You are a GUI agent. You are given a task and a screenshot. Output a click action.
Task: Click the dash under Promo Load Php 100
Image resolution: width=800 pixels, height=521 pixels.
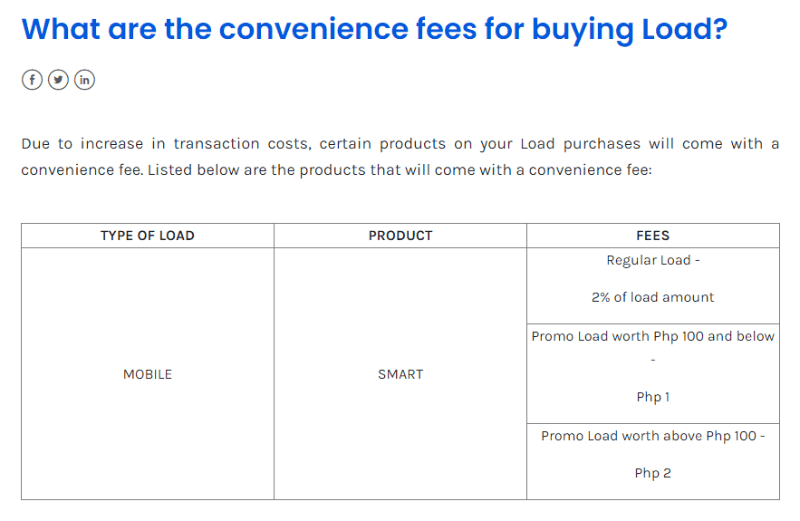[653, 360]
